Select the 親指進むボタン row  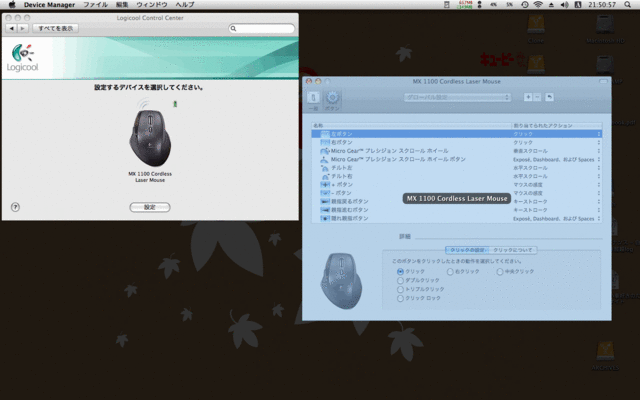pos(456,210)
